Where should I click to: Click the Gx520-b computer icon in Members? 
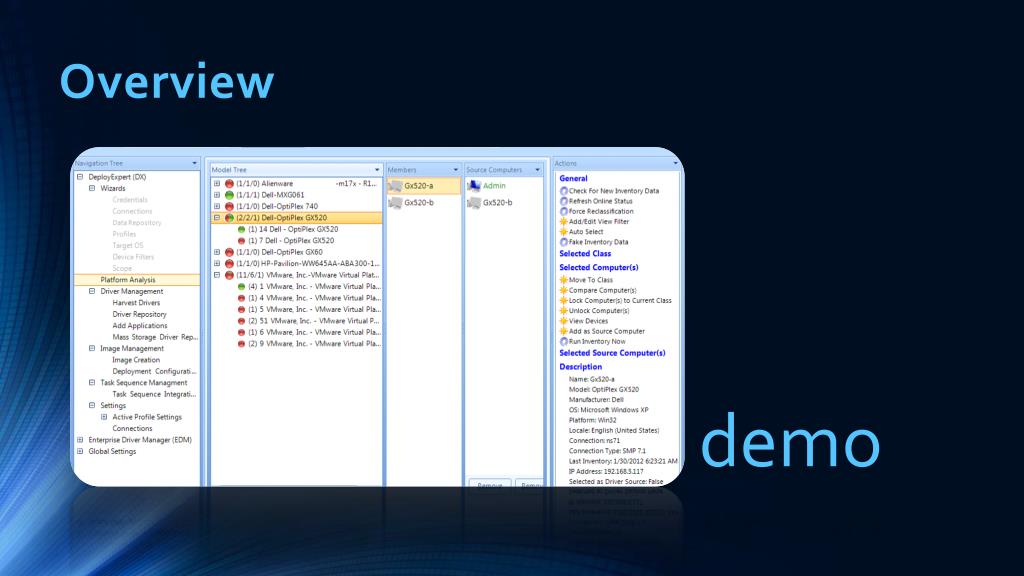(x=395, y=203)
